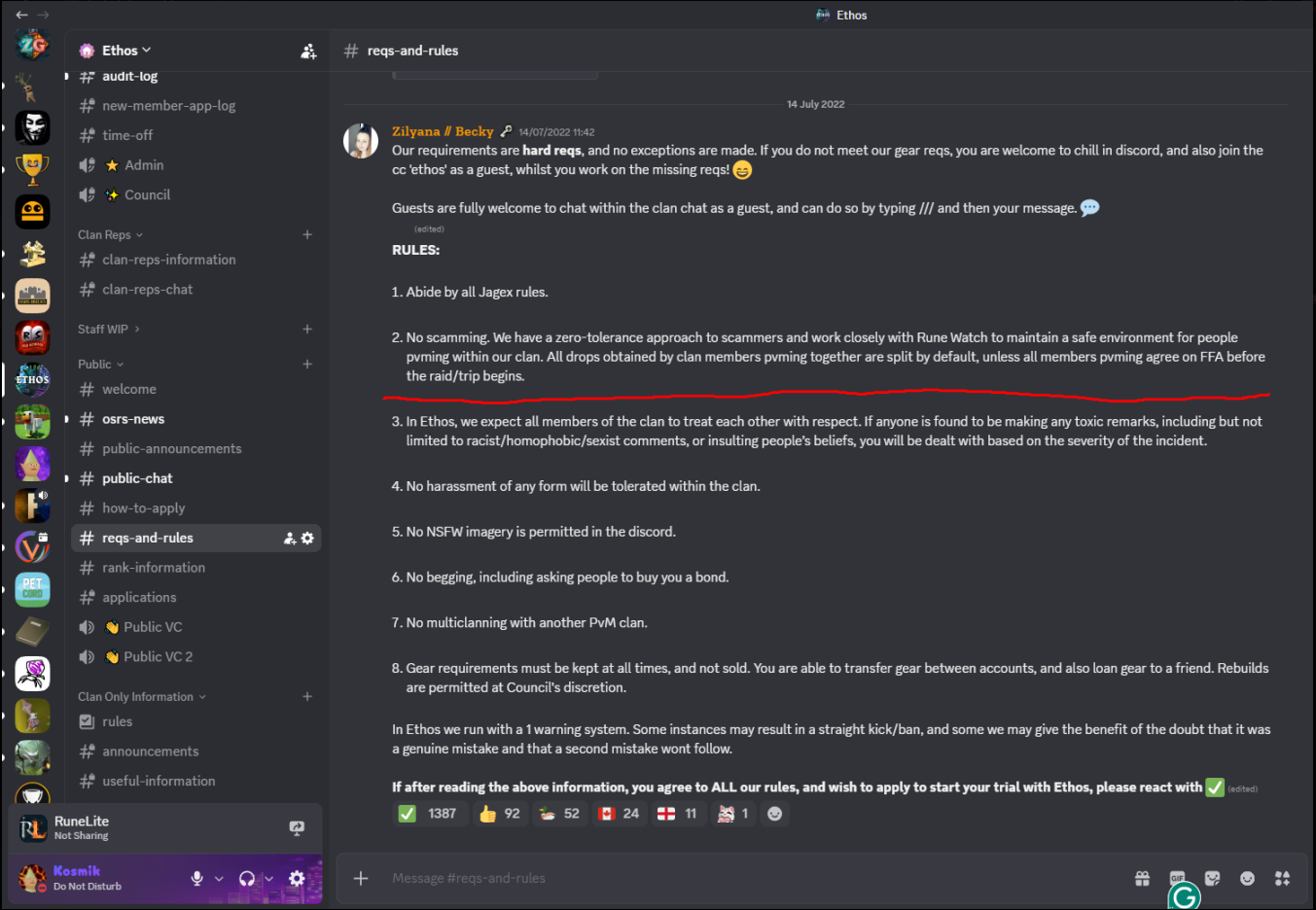Toggle microphone mute
The image size is (1316, 910).
[197, 878]
